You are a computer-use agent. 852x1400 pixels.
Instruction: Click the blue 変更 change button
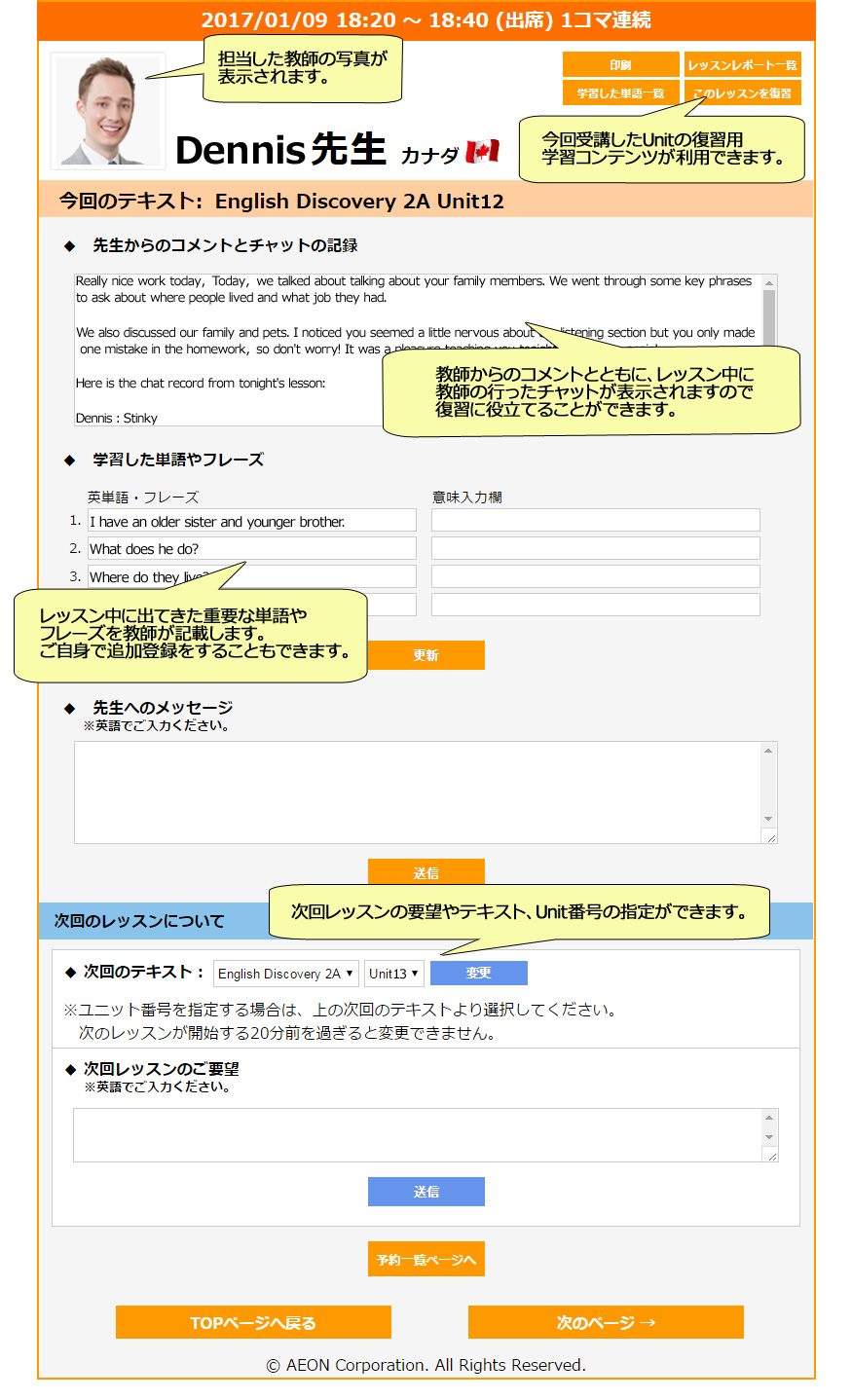(478, 974)
